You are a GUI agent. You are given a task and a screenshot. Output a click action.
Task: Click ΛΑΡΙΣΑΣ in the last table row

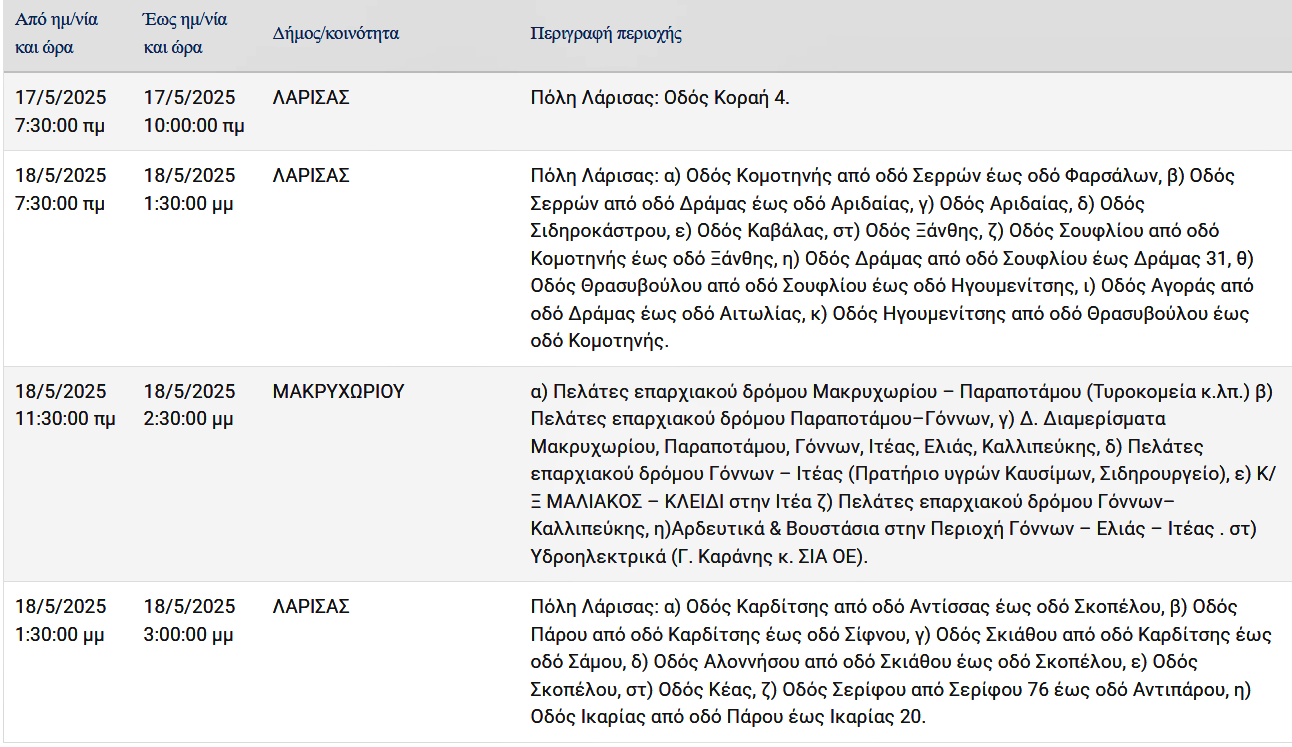click(311, 607)
